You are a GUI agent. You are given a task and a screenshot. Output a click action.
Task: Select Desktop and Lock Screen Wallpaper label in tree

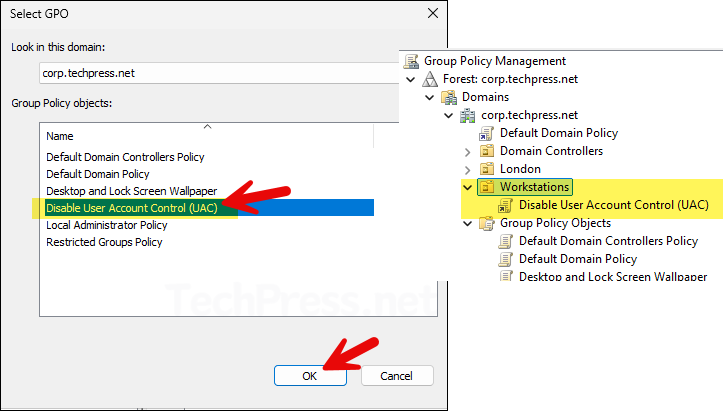(613, 276)
